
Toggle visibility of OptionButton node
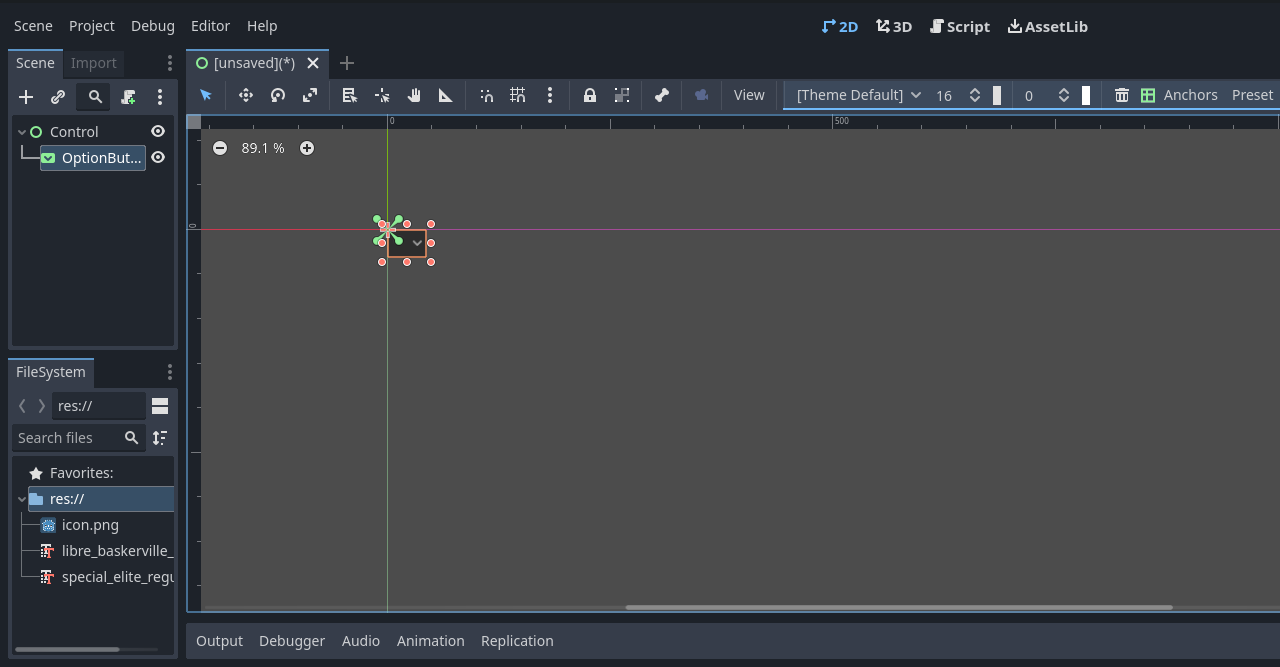pos(158,157)
